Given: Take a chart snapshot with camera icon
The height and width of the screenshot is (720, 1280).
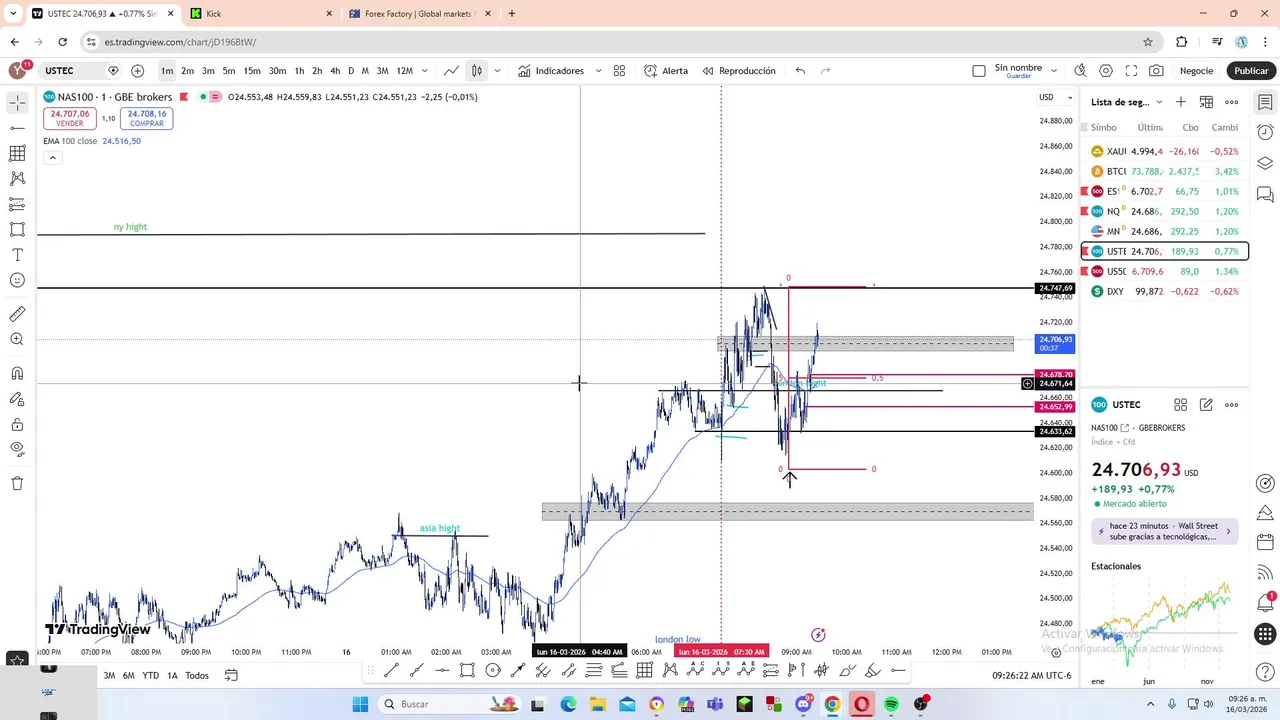Looking at the screenshot, I should coord(1156,71).
